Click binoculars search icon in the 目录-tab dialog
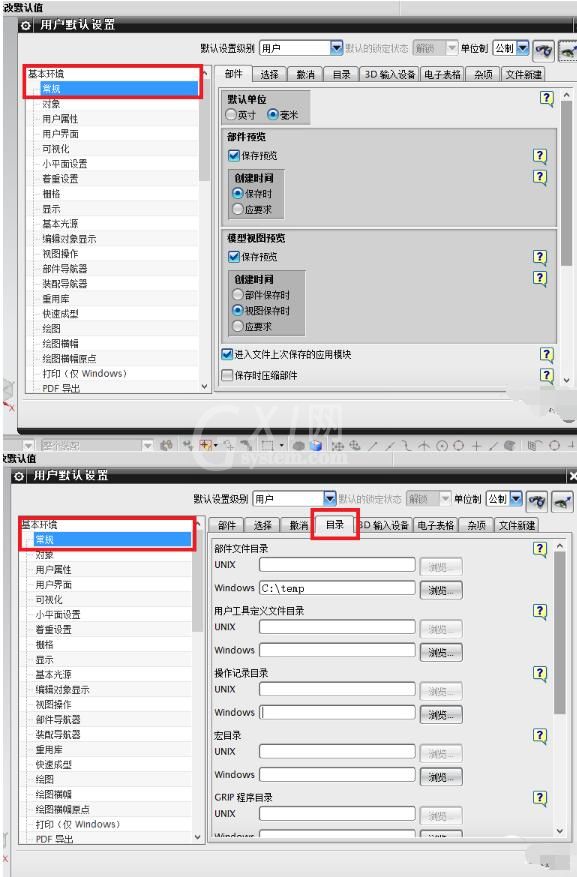Viewport: 577px width, 877px height. tap(537, 501)
